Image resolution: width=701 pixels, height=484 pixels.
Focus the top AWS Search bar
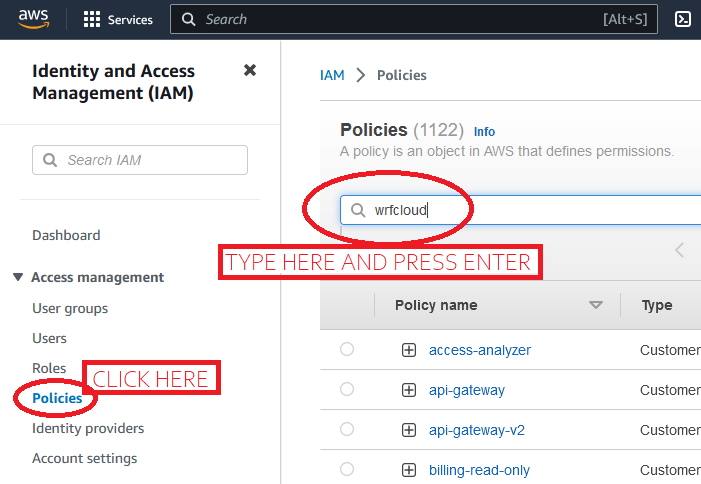coord(414,19)
